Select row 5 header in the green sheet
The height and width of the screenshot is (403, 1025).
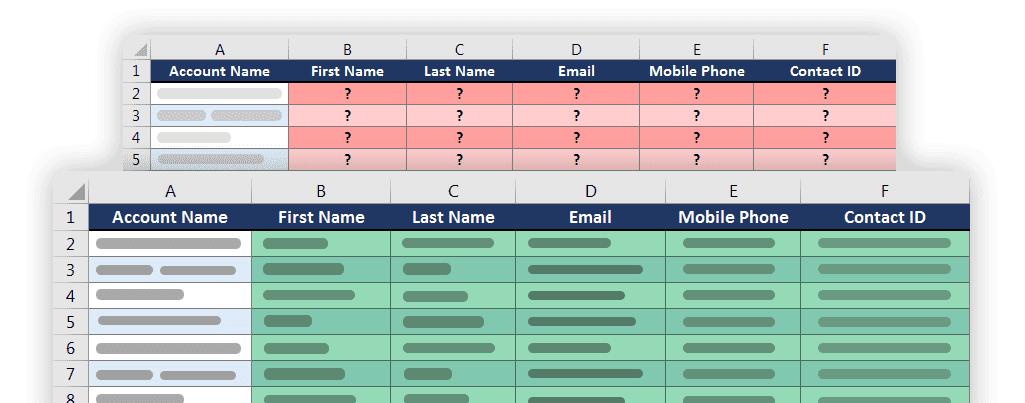tap(71, 322)
